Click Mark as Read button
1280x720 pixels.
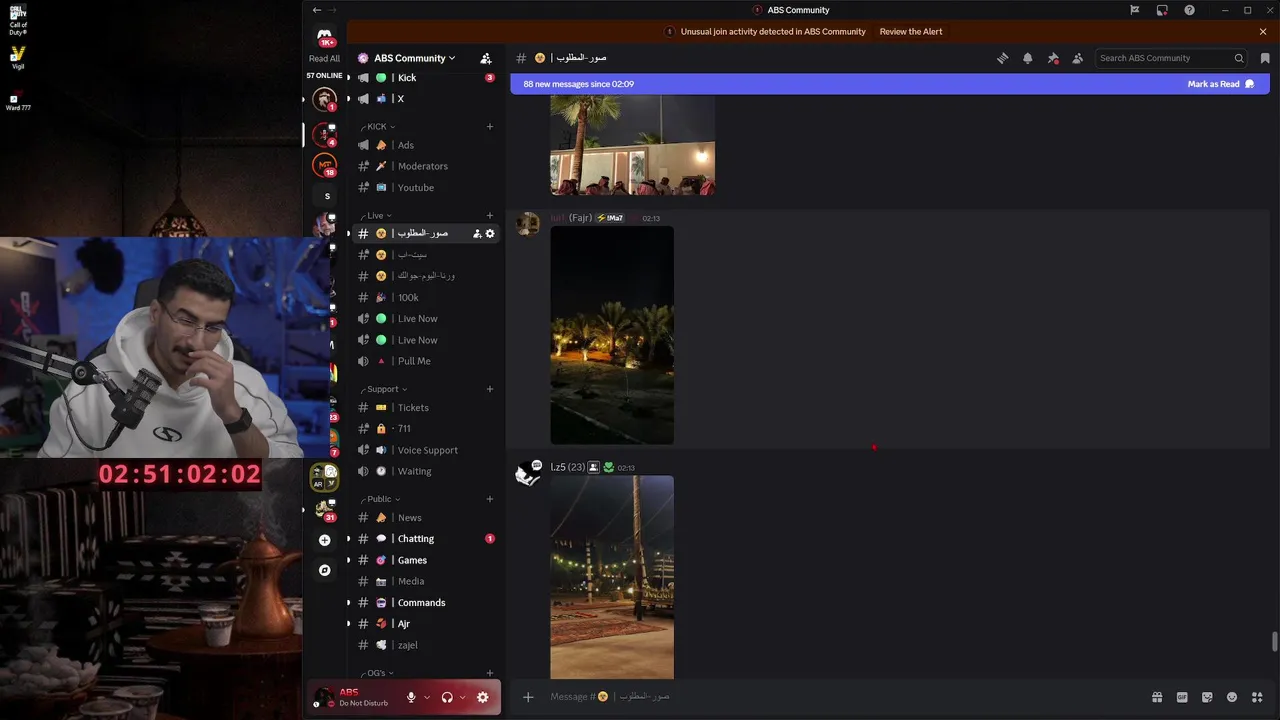1220,84
